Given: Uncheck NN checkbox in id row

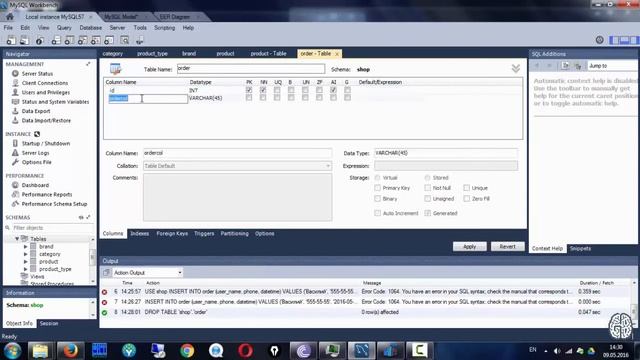Looking at the screenshot, I should tap(263, 90).
